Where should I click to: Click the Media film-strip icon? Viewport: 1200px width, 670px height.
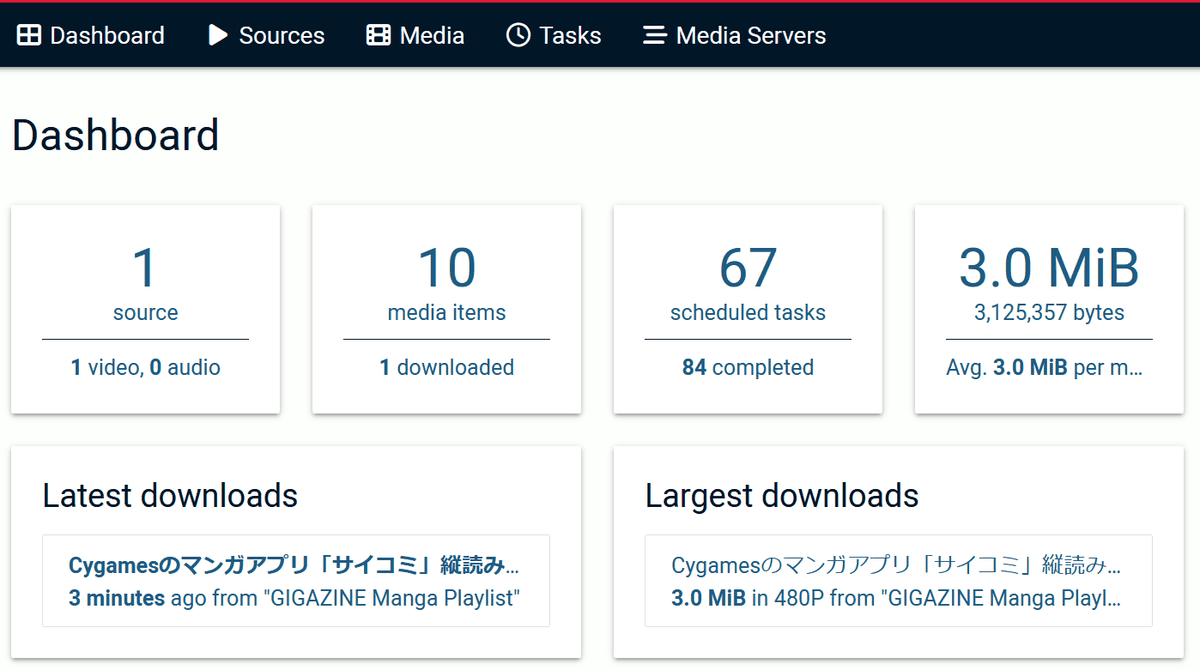(x=378, y=36)
